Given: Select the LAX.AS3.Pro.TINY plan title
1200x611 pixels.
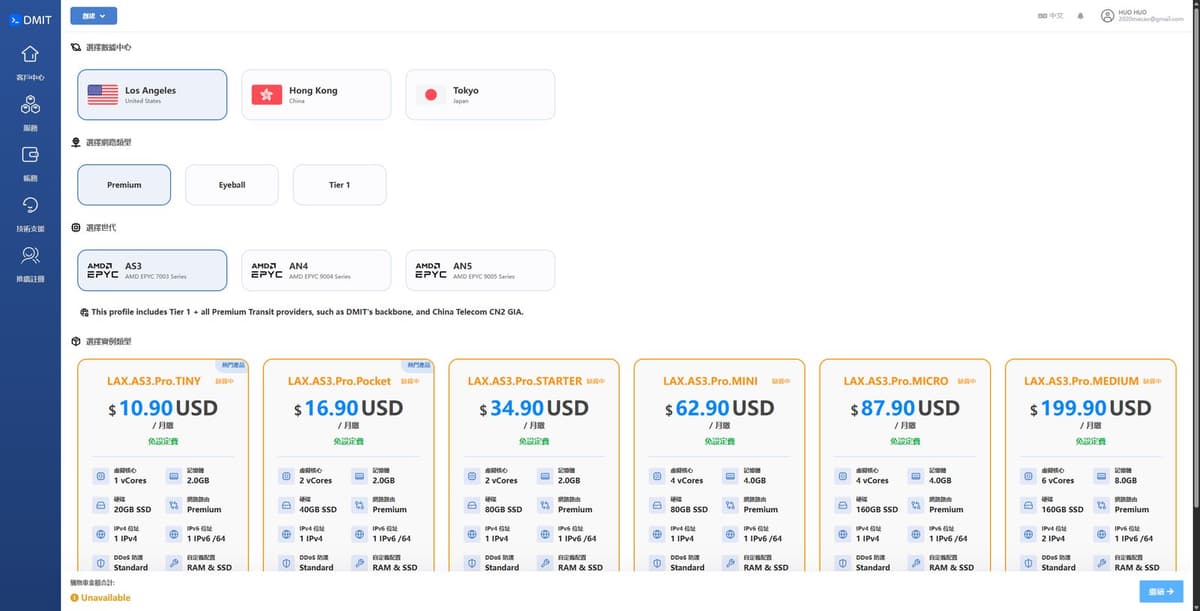Looking at the screenshot, I should [154, 381].
